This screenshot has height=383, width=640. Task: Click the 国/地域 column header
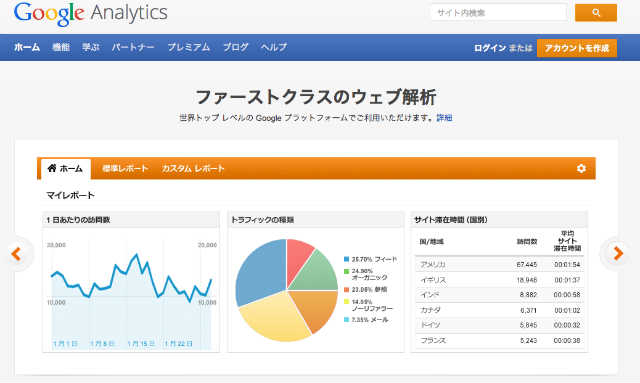(x=431, y=242)
